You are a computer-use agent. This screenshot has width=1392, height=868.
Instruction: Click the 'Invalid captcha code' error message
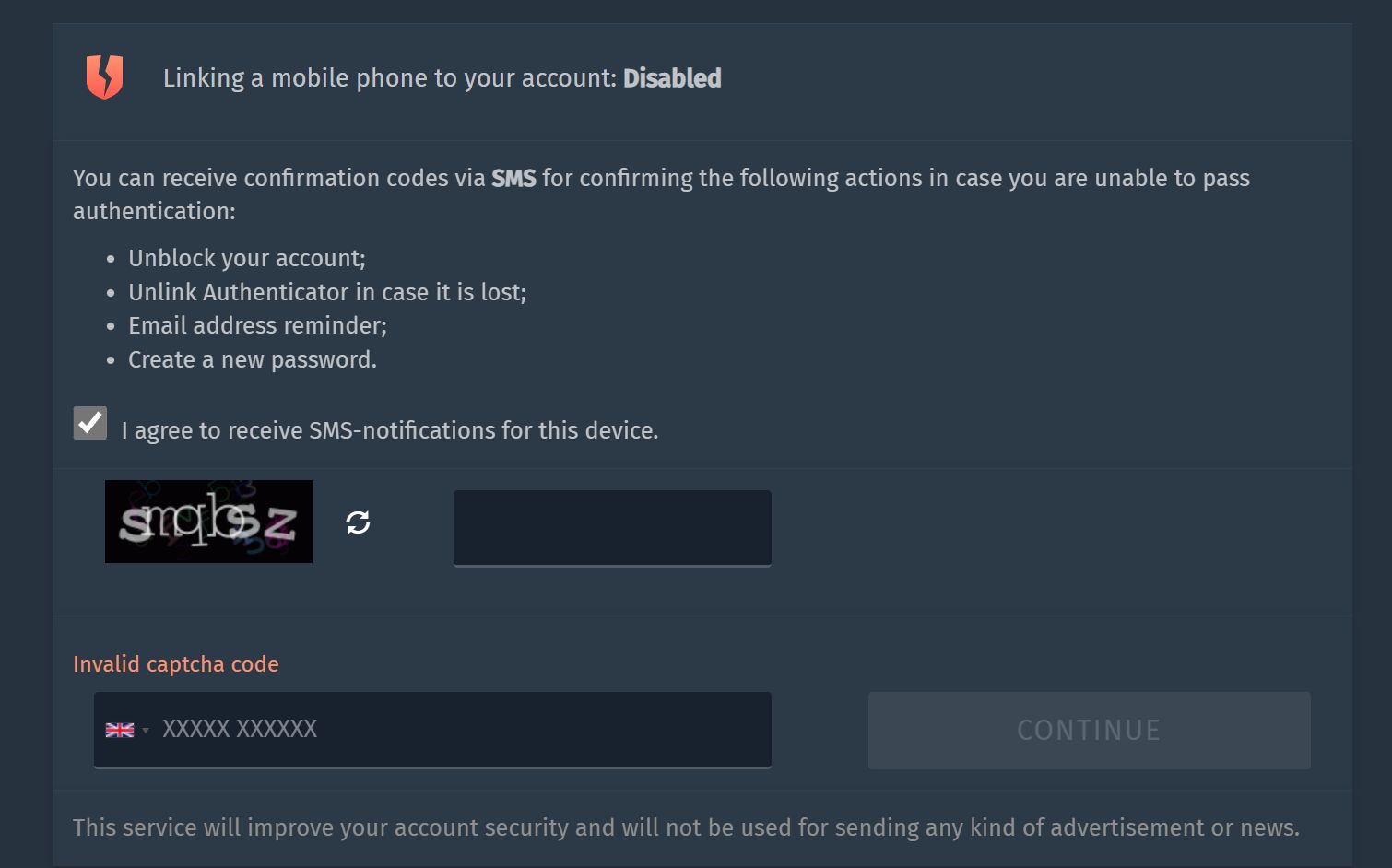tap(176, 664)
